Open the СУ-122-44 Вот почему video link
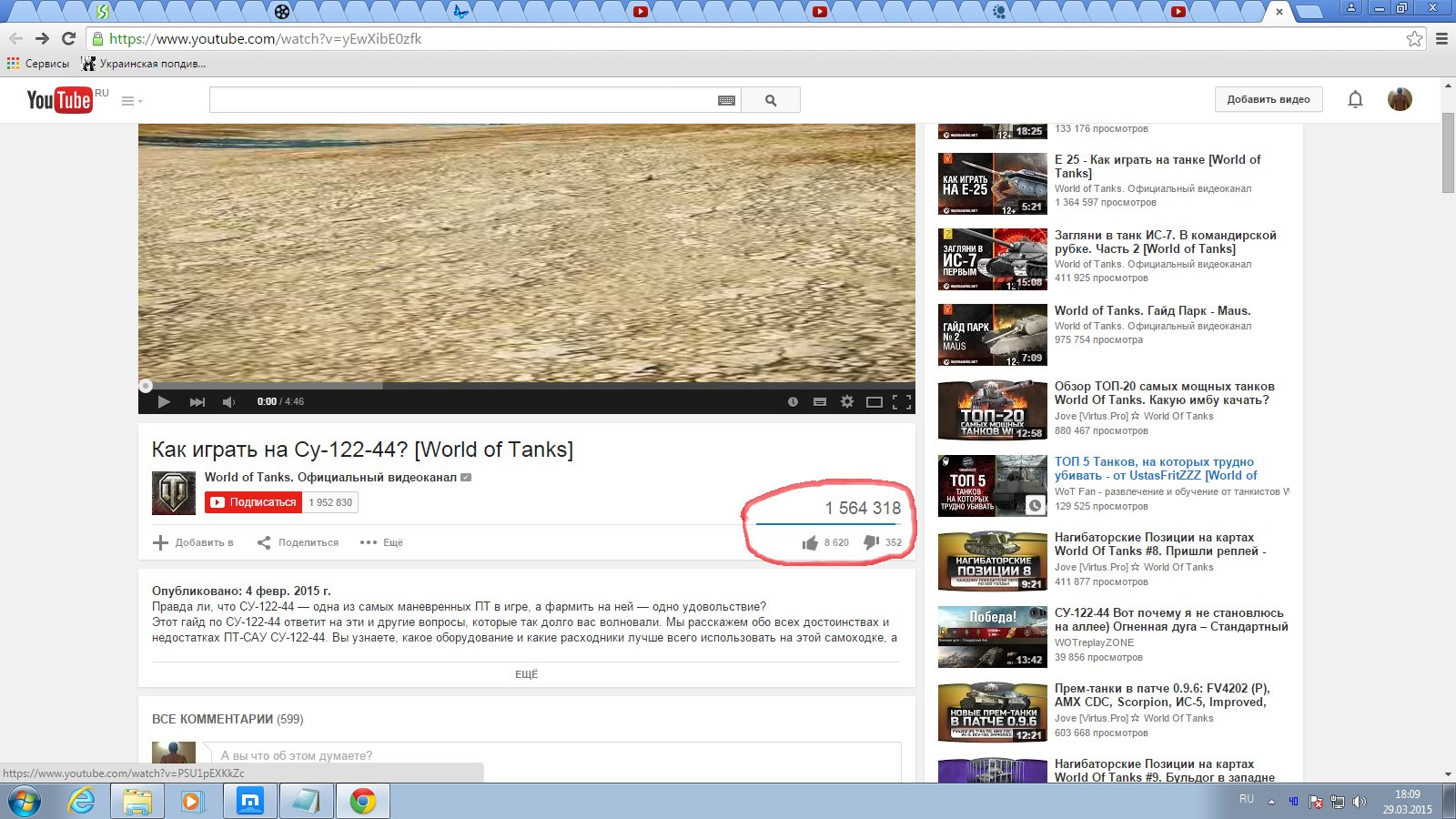The width and height of the screenshot is (1456, 819). click(x=1171, y=620)
